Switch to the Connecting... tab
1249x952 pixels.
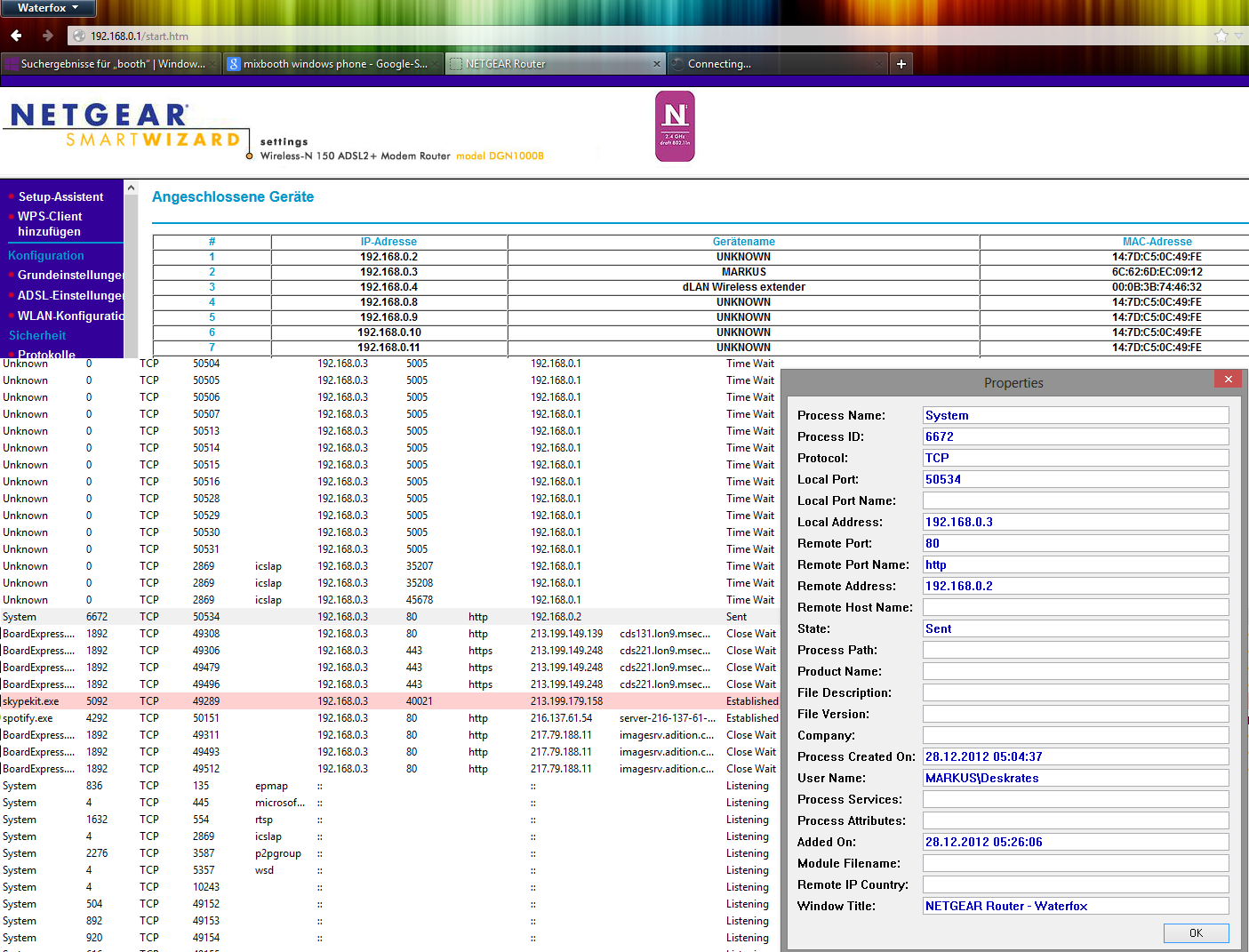click(x=776, y=64)
